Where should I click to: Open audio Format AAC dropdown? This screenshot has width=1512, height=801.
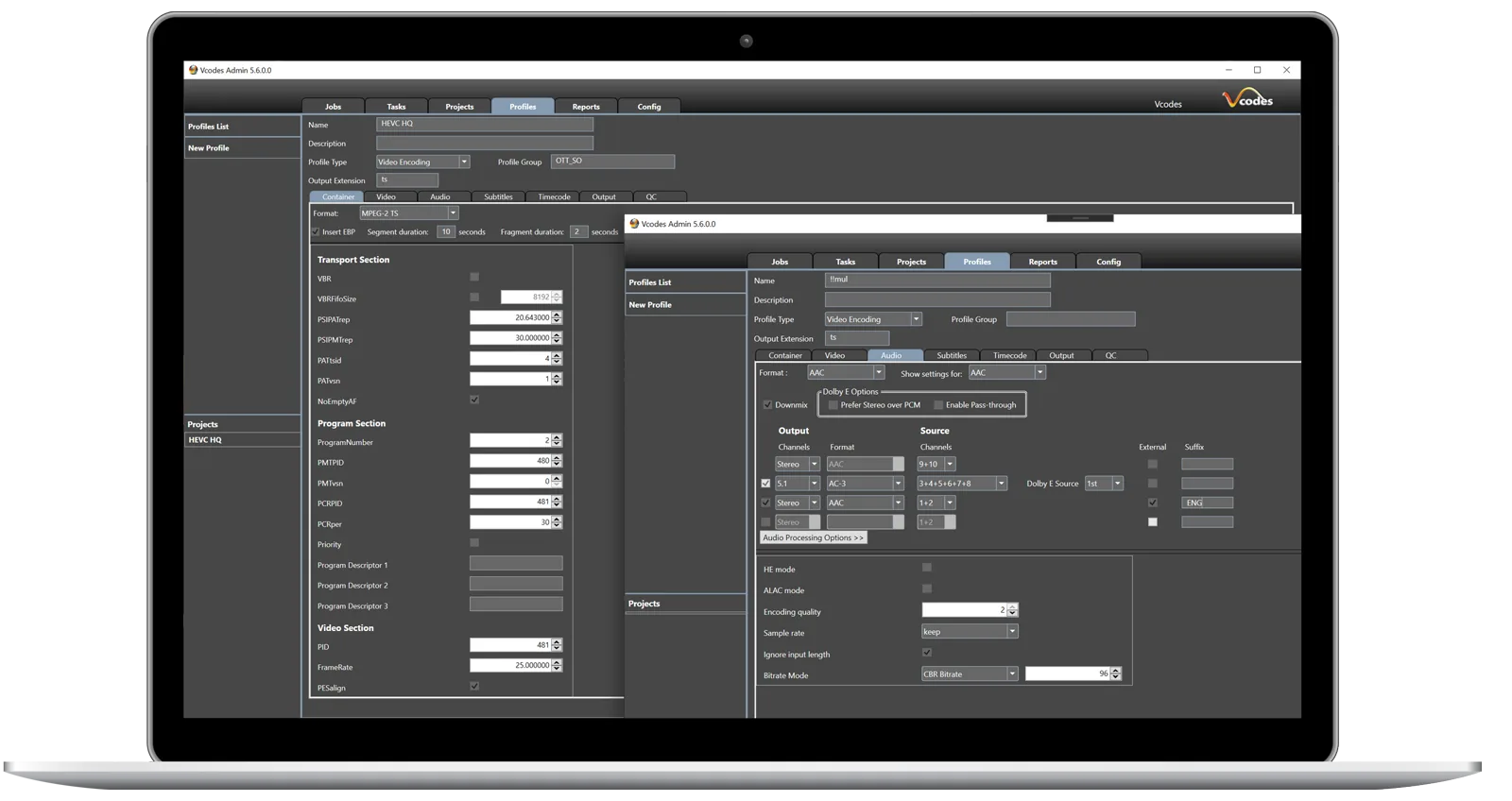point(845,372)
